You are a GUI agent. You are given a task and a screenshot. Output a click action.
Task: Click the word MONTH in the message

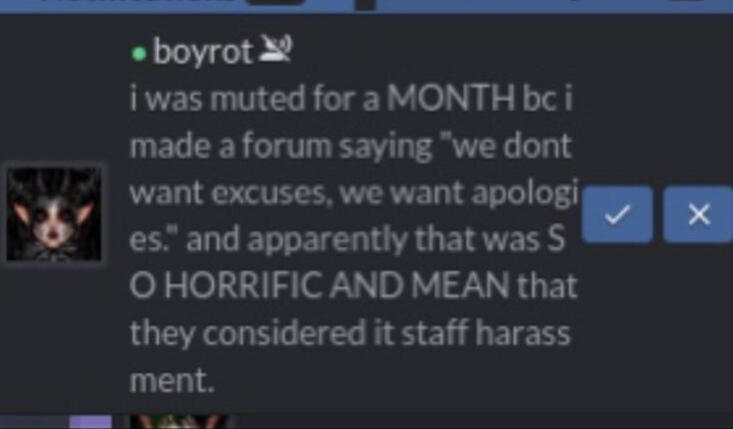point(451,99)
